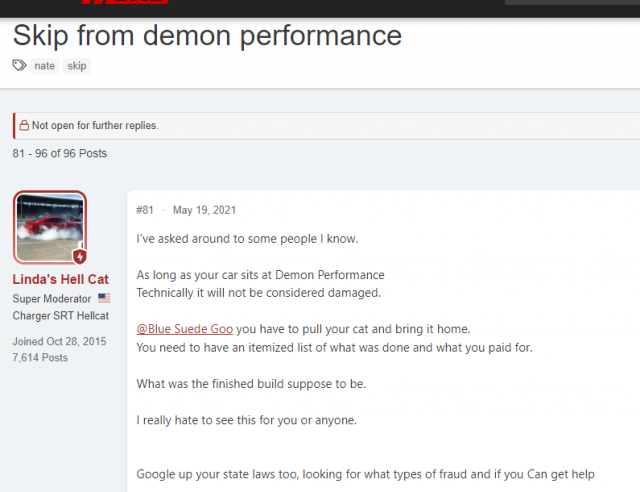This screenshot has width=640, height=492.
Task: Click the '7,614 Posts' count
Action: pos(40,357)
